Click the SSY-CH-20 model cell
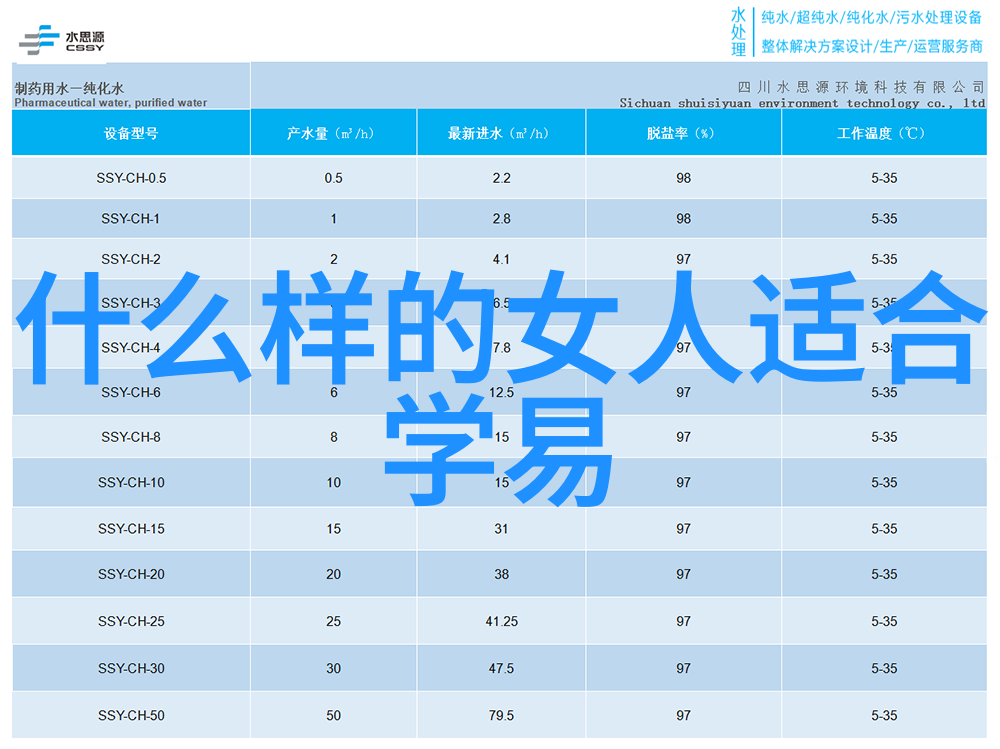Image resolution: width=1000 pixels, height=749 pixels. click(x=131, y=574)
